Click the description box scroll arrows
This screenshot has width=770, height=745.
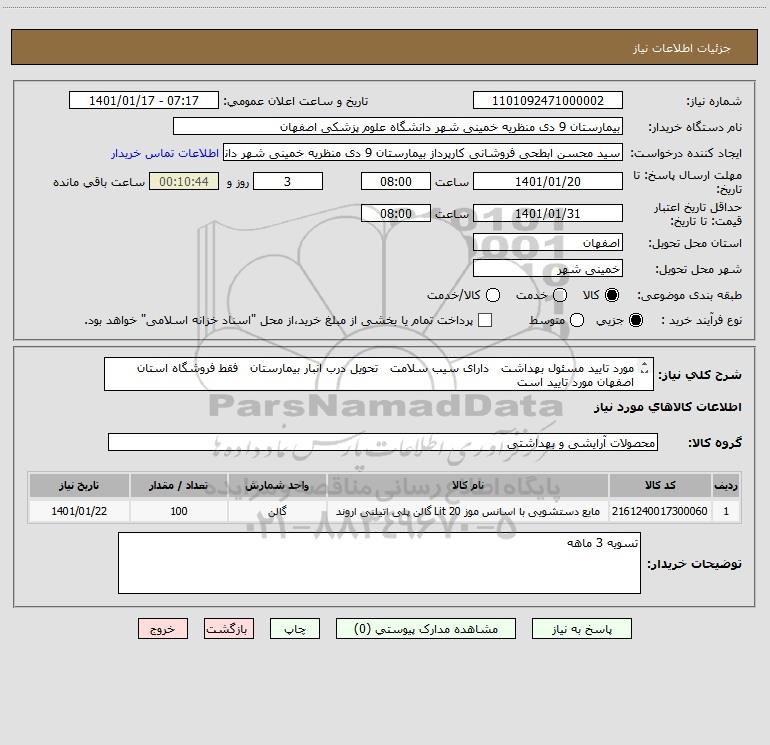pos(645,368)
